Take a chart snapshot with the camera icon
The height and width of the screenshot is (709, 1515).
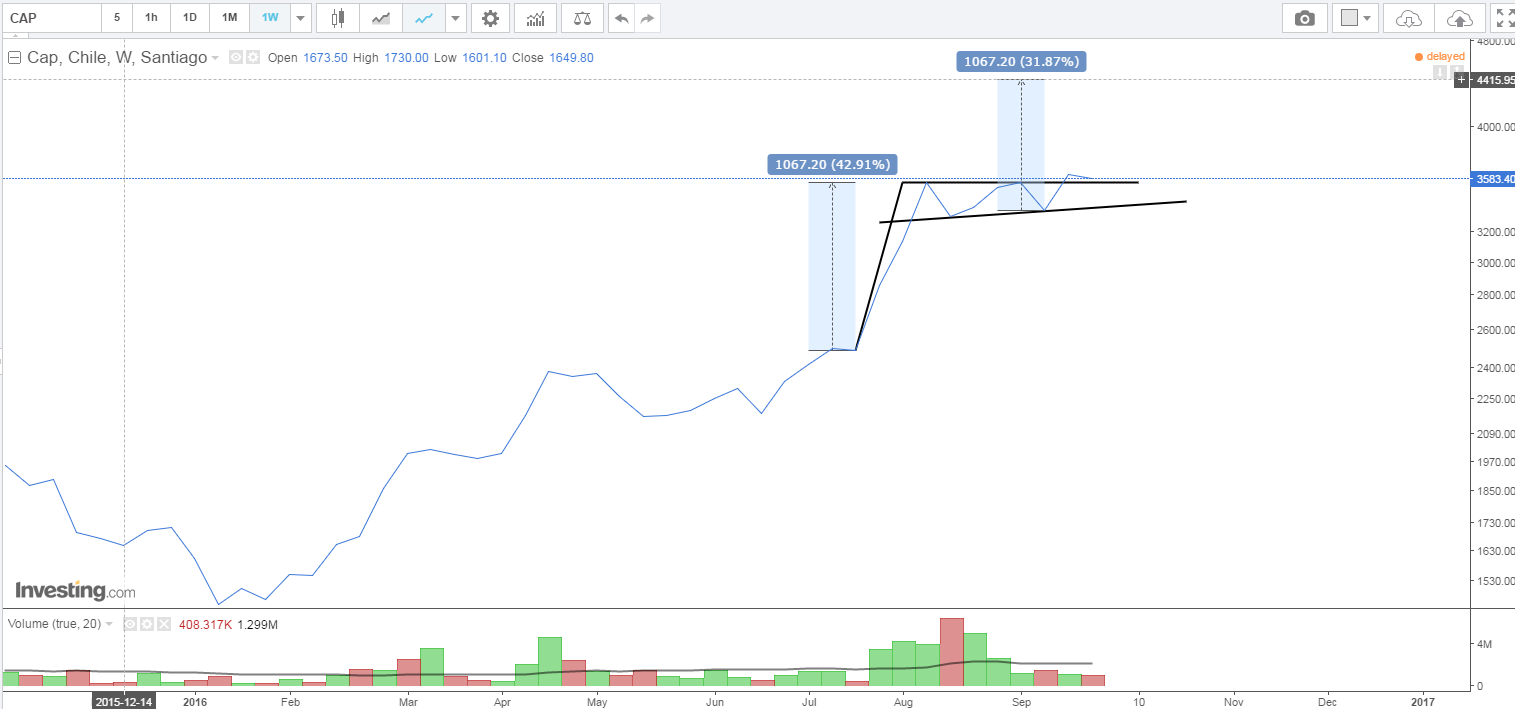point(1304,18)
